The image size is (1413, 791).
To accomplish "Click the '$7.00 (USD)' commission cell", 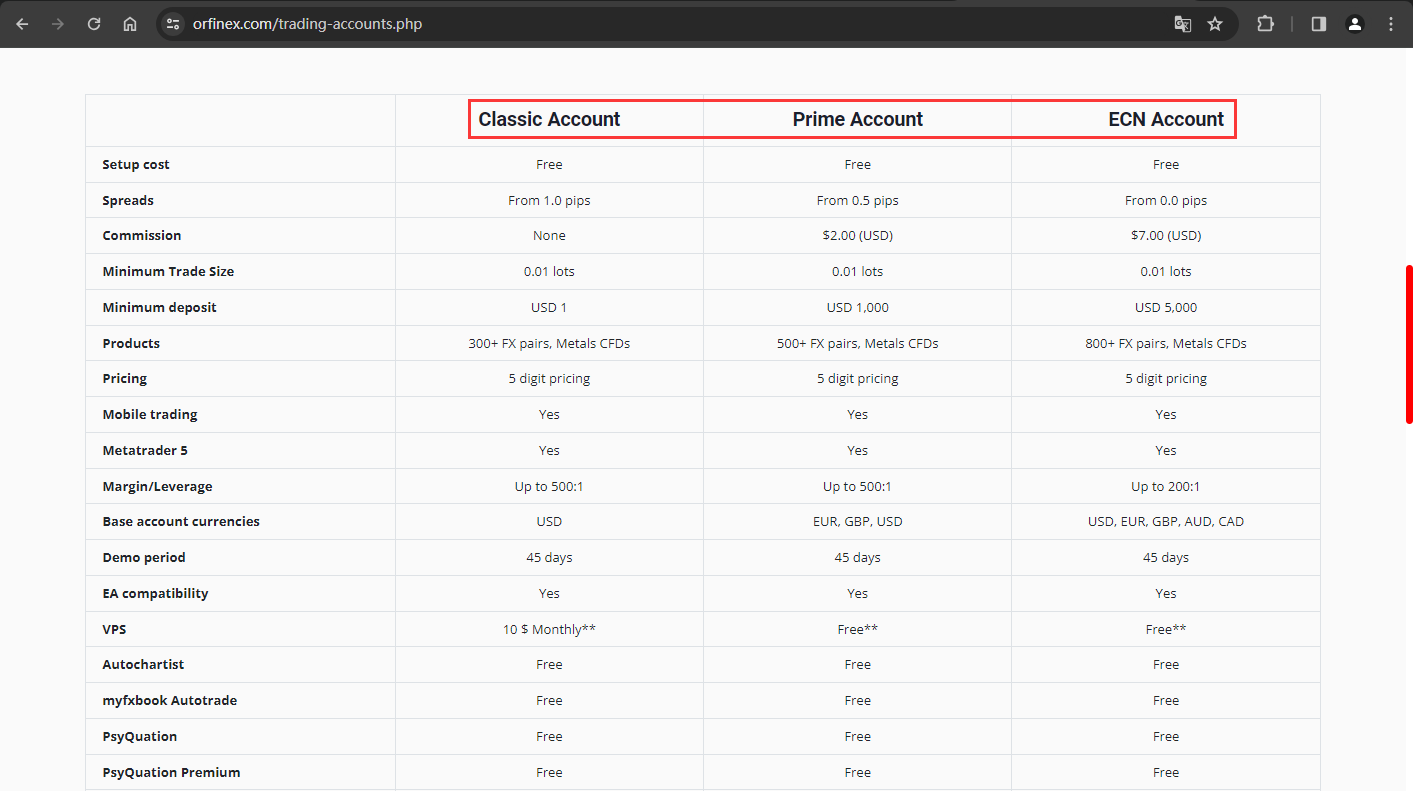I will [x=1166, y=236].
